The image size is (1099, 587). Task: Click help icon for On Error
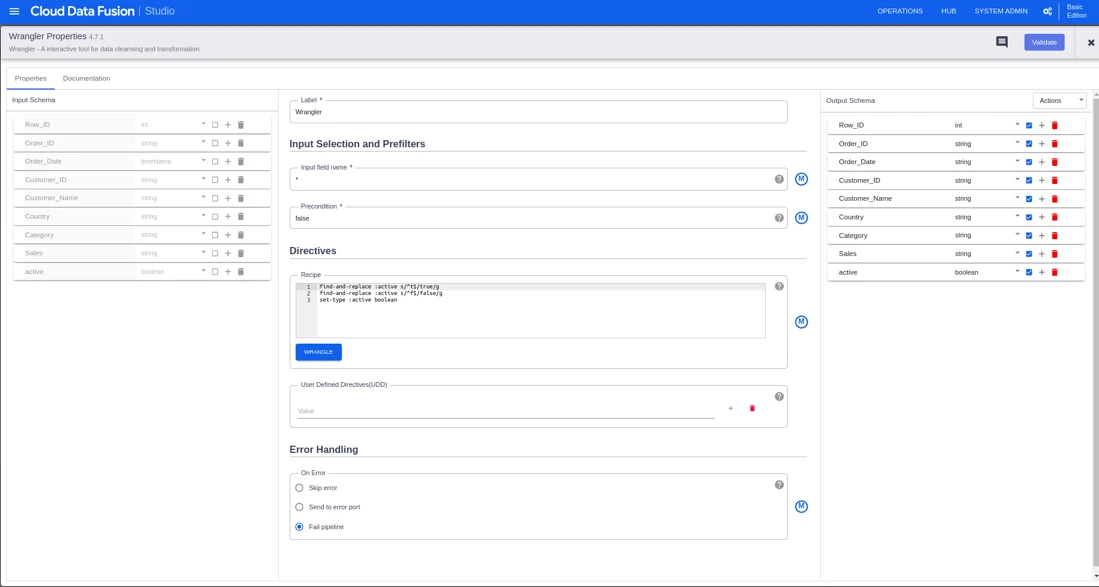779,485
